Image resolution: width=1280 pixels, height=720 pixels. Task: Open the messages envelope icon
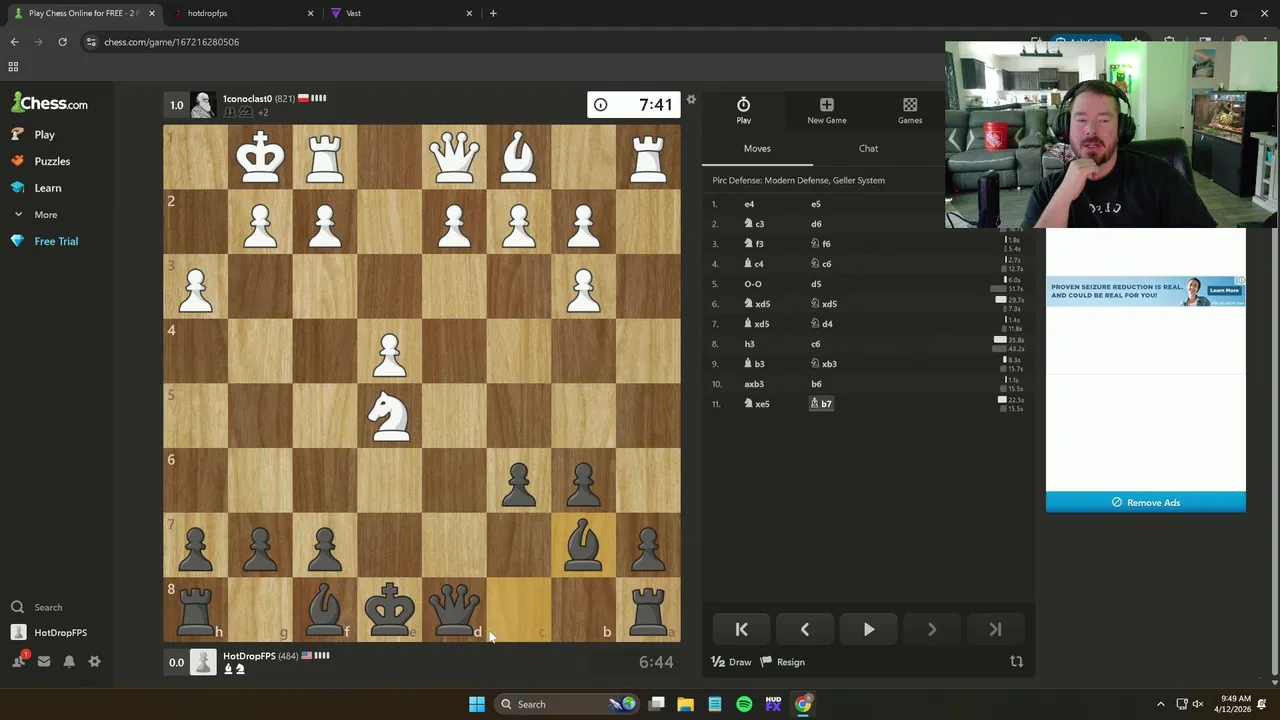(x=44, y=661)
